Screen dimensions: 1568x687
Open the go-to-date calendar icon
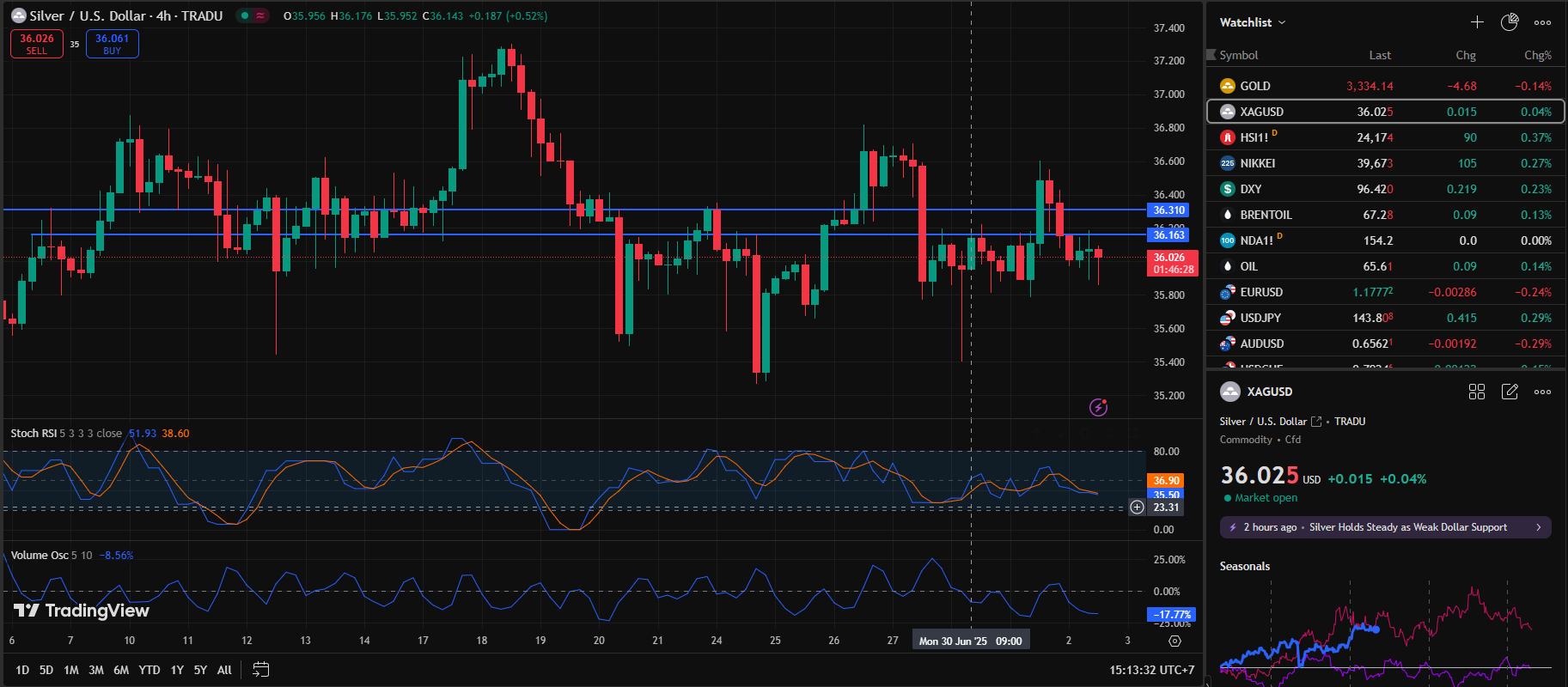(x=261, y=670)
